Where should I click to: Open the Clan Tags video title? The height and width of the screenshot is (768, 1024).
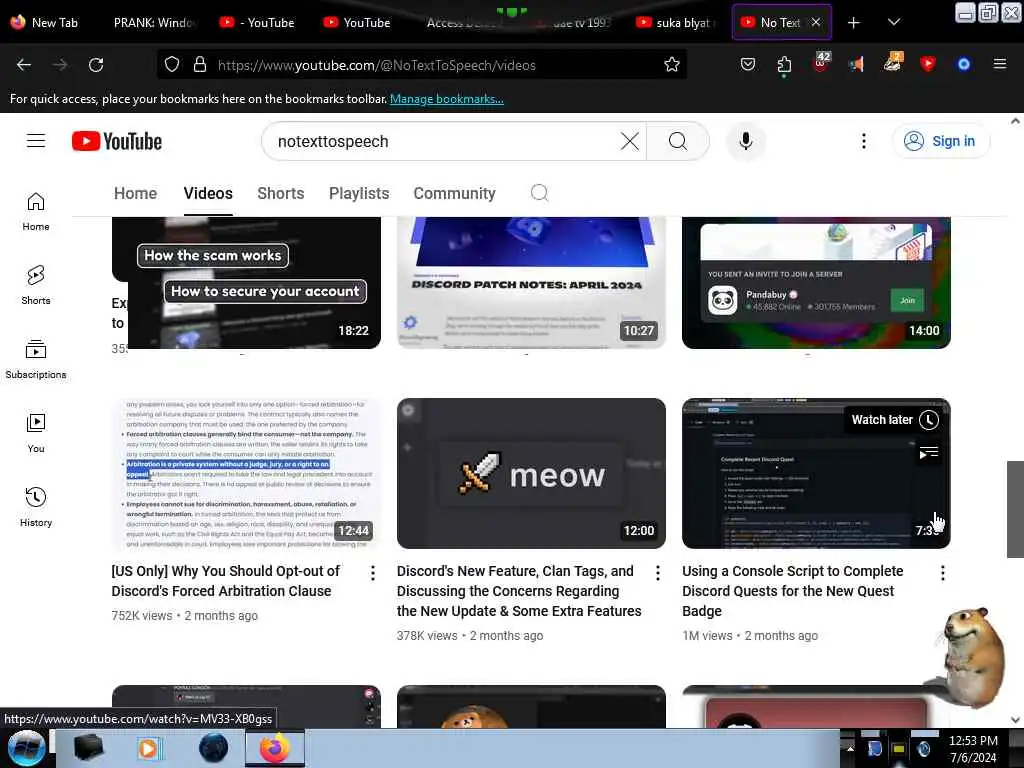(519, 591)
